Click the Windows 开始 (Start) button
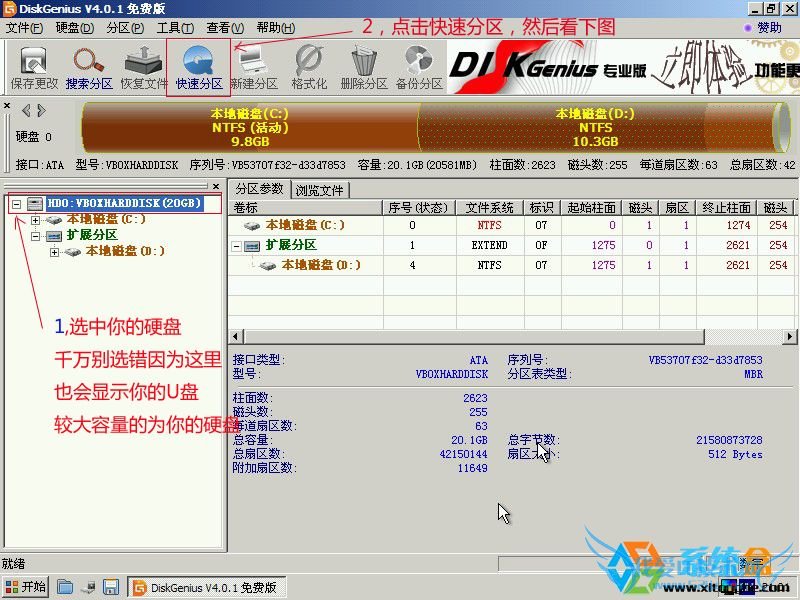Viewport: 800px width, 600px height. click(26, 587)
